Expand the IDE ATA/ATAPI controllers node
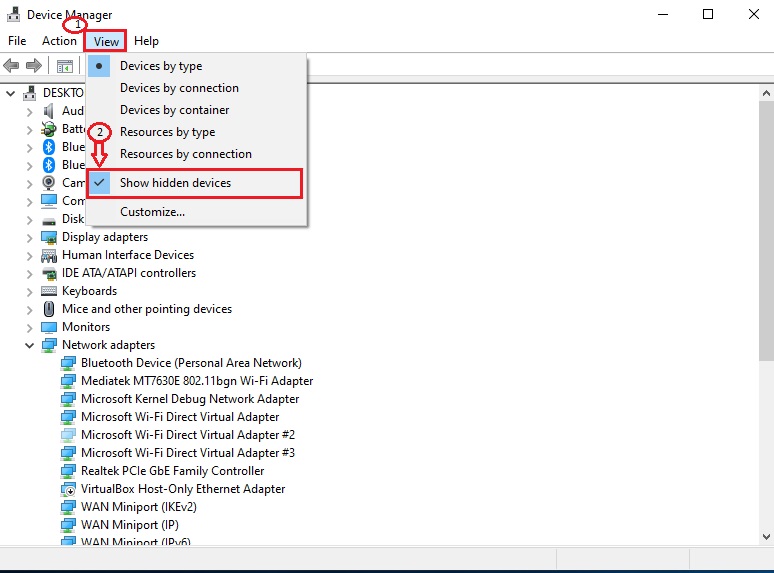This screenshot has height=573, width=774. (29, 273)
